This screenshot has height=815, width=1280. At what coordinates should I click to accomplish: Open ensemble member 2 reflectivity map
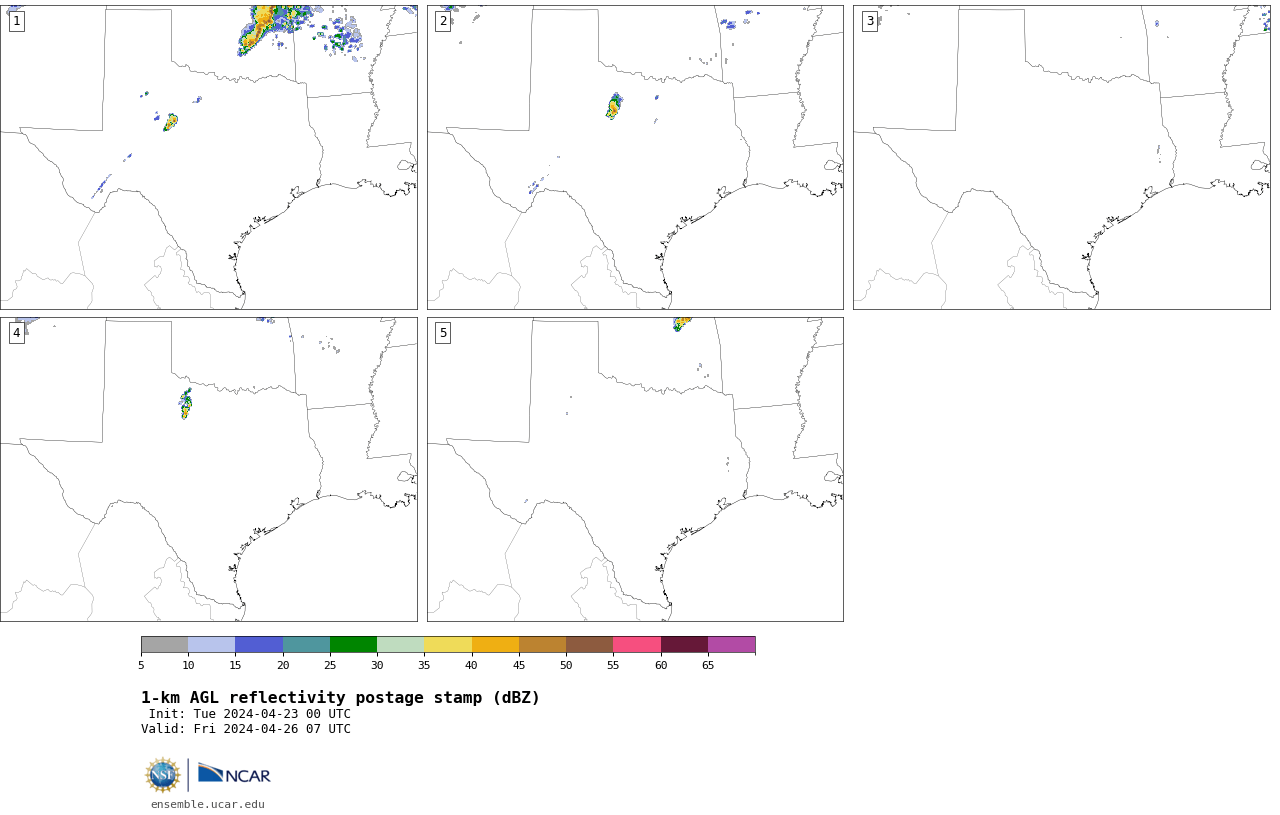pyautogui.click(x=635, y=157)
